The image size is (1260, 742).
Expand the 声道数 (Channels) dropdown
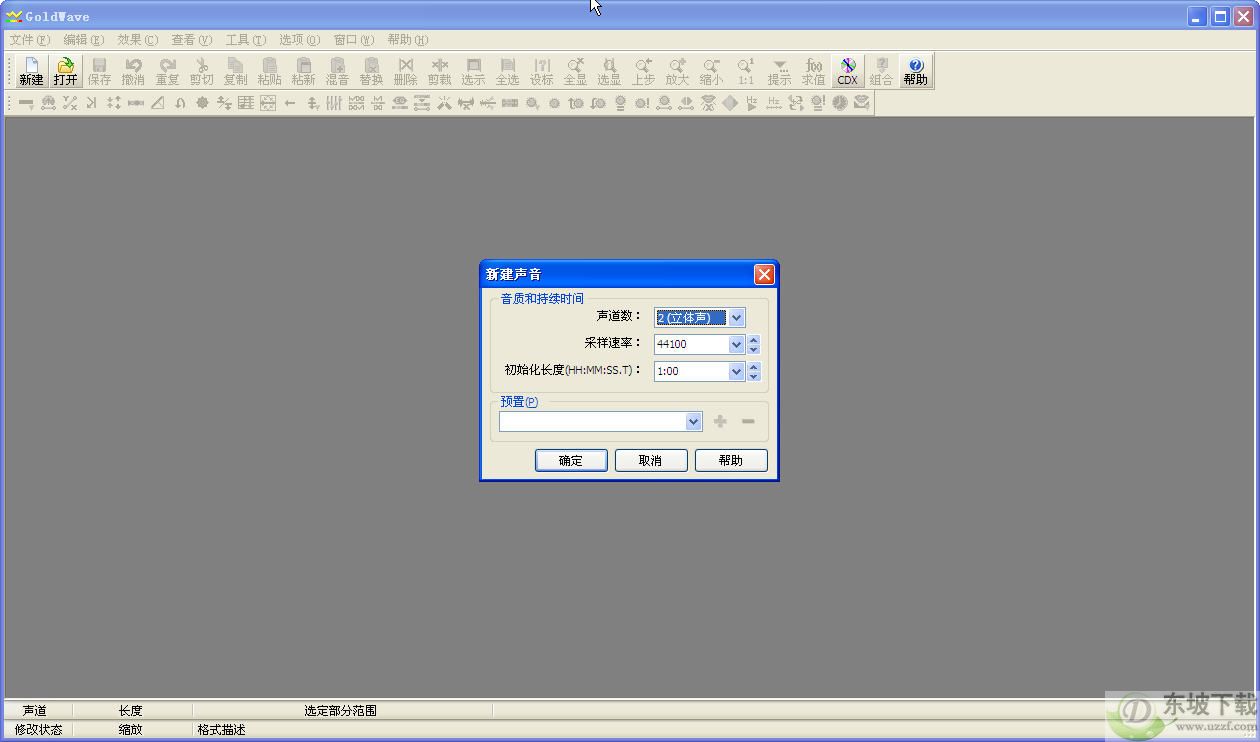(736, 317)
